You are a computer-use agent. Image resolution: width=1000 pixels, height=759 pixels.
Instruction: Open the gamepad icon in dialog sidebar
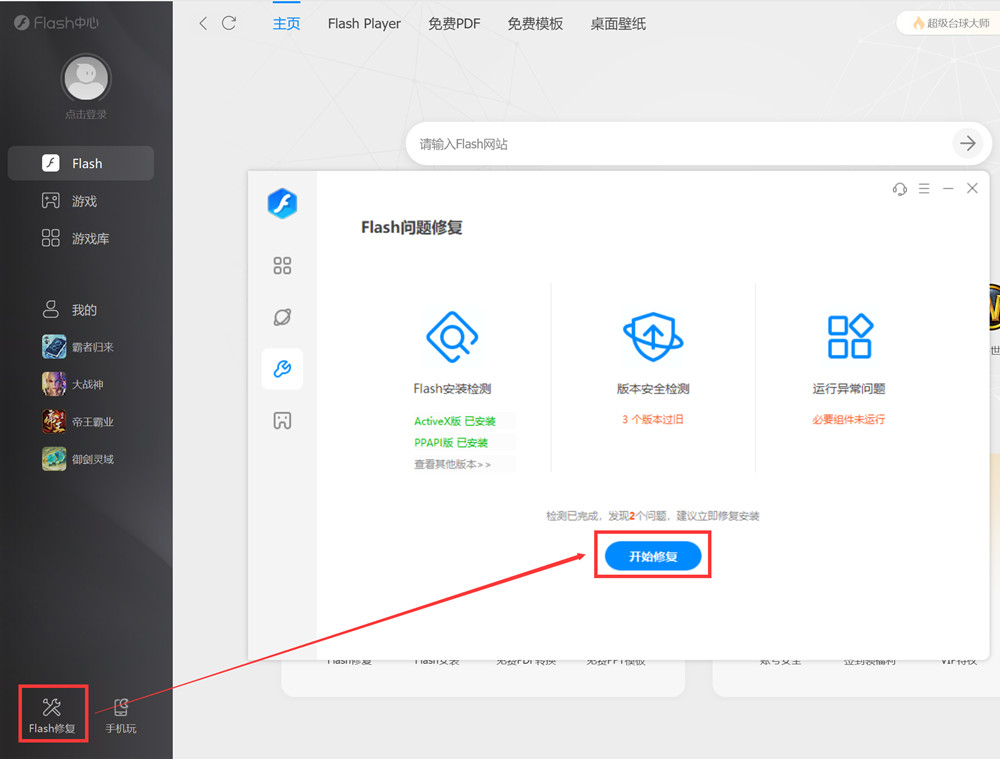[282, 421]
